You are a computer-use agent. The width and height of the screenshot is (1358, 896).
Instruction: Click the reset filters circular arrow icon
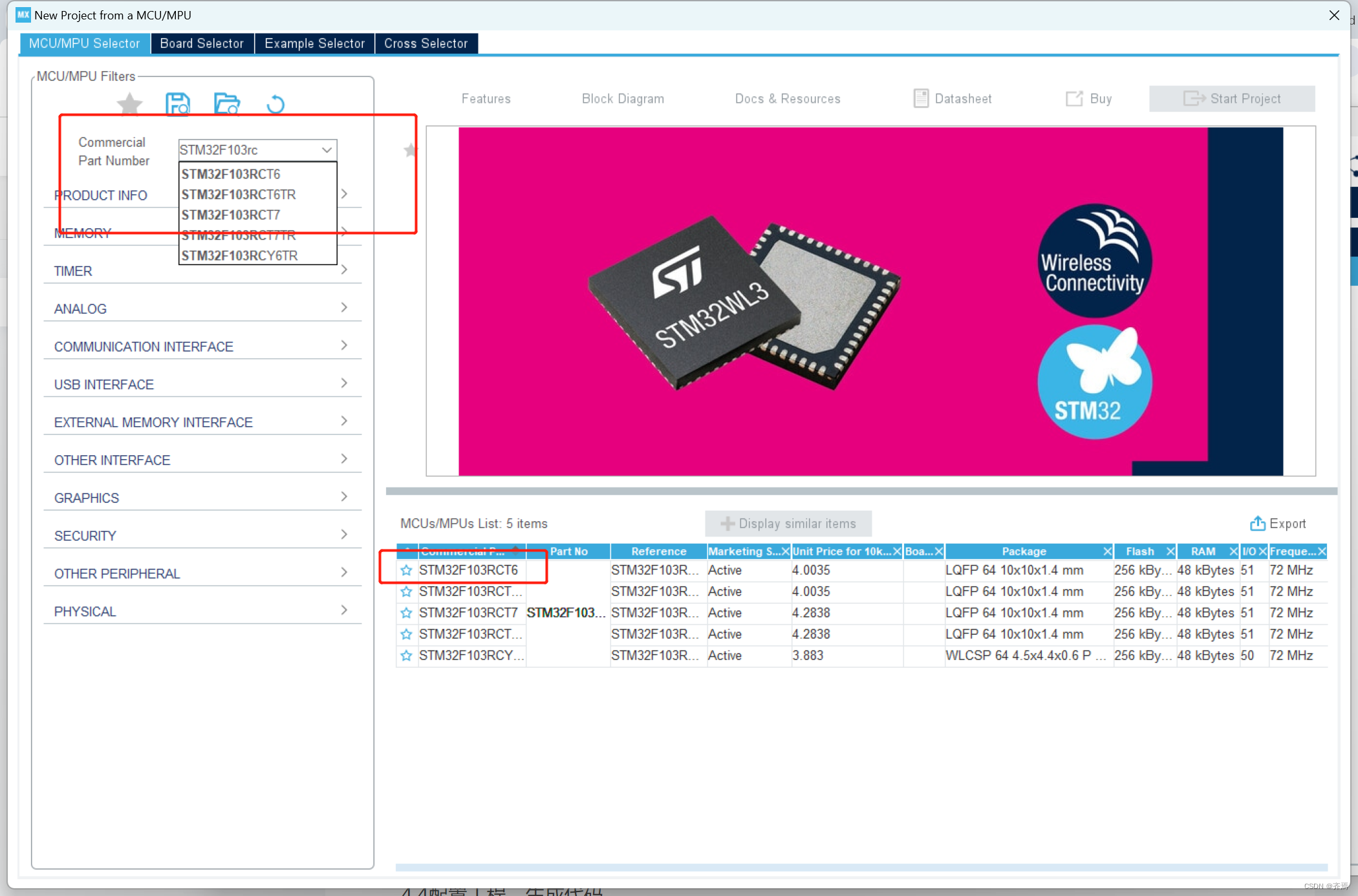(x=275, y=104)
